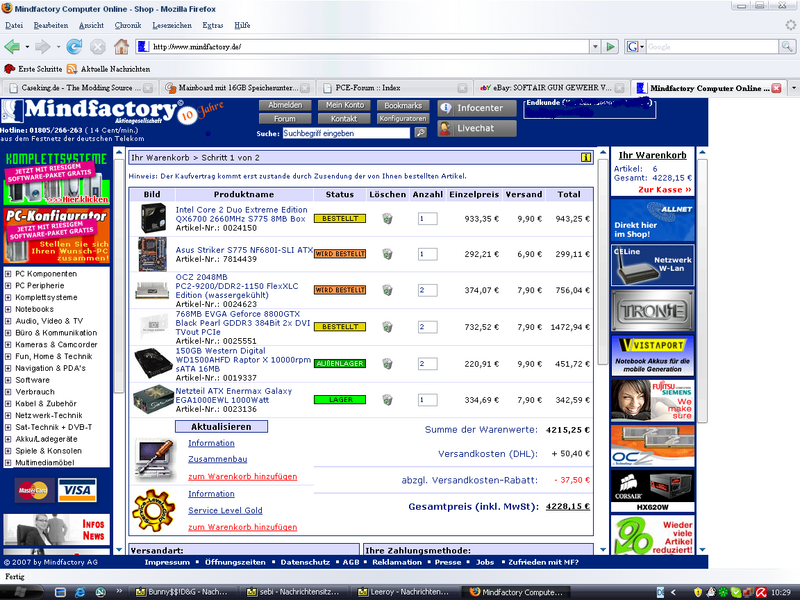Click the Service Level Gold gear icon
This screenshot has height=600, width=800.
154,510
